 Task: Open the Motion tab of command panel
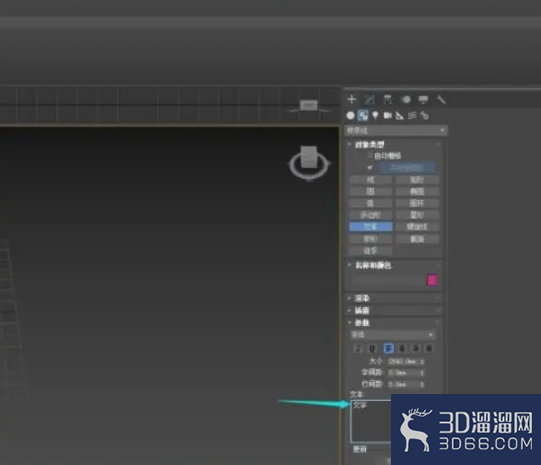[406, 100]
